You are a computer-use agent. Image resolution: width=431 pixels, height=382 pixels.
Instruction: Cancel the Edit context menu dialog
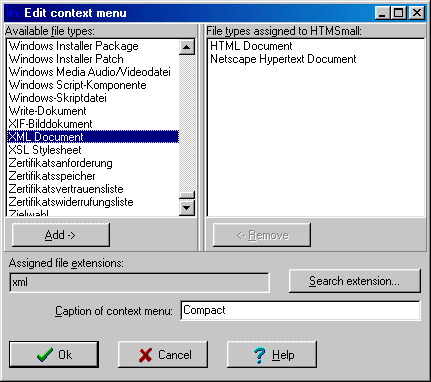click(x=163, y=354)
